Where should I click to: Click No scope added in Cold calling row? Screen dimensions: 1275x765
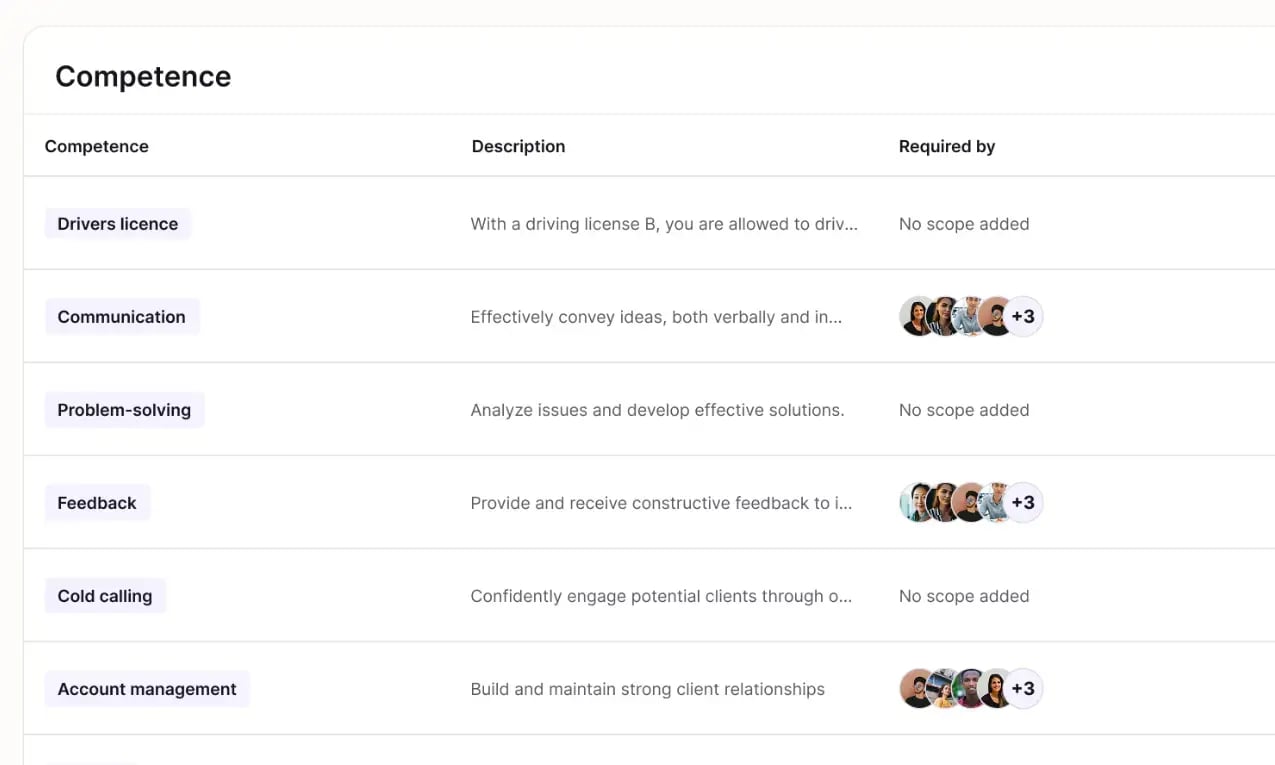[x=964, y=596]
